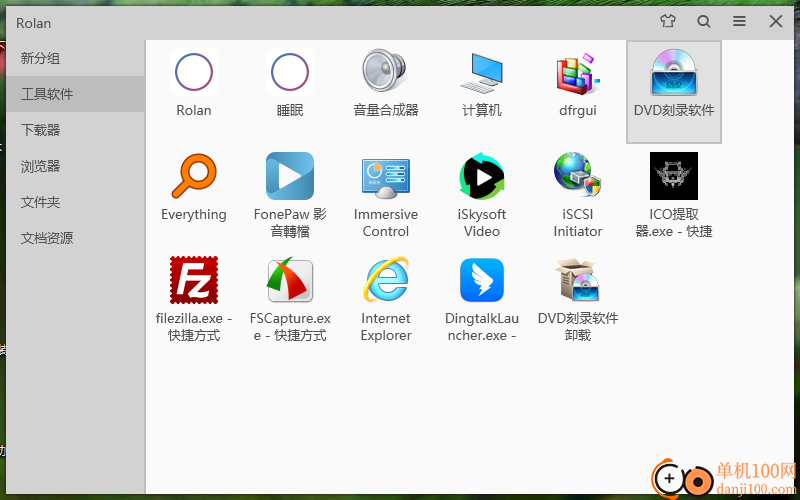Select the 工具软件 group
The image size is (800, 500).
[x=76, y=94]
